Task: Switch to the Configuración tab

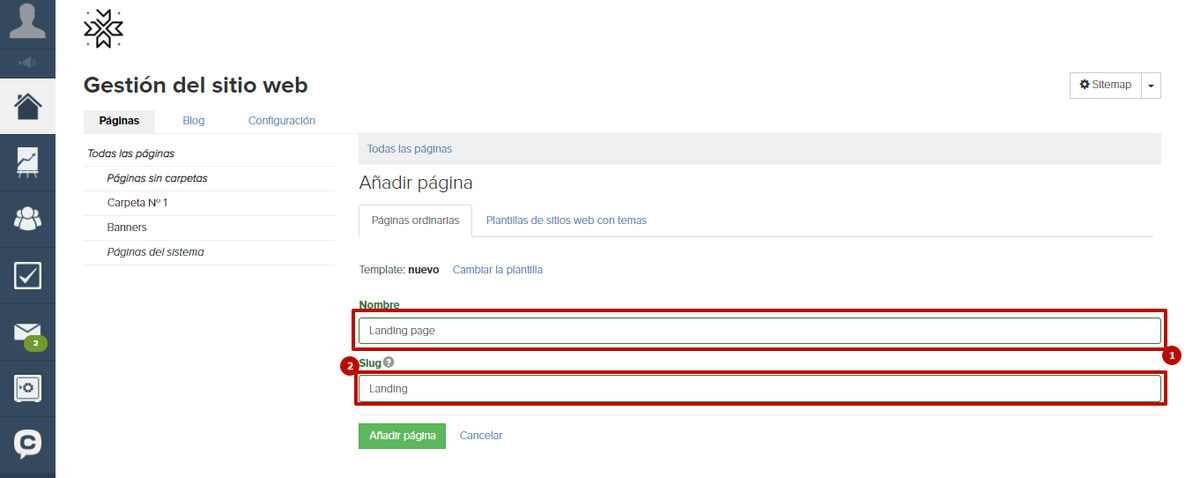Action: coord(282,121)
